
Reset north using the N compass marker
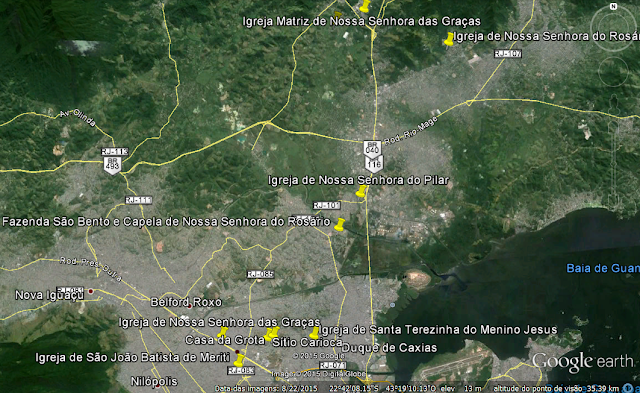613,6
